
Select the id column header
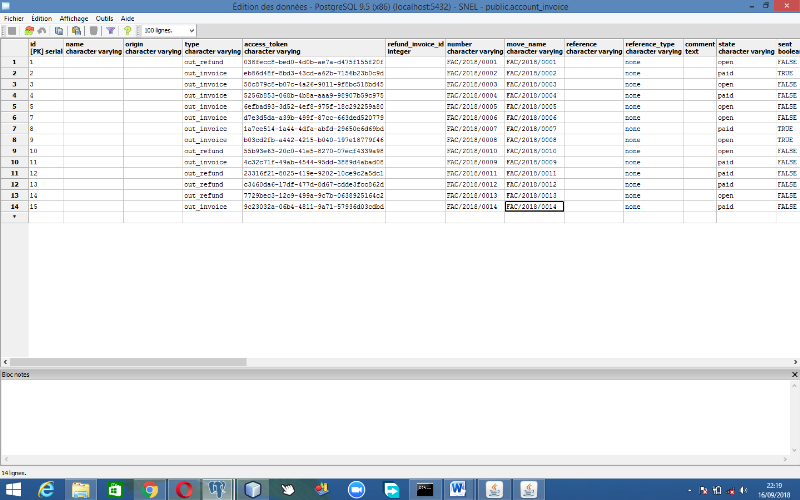pos(46,48)
